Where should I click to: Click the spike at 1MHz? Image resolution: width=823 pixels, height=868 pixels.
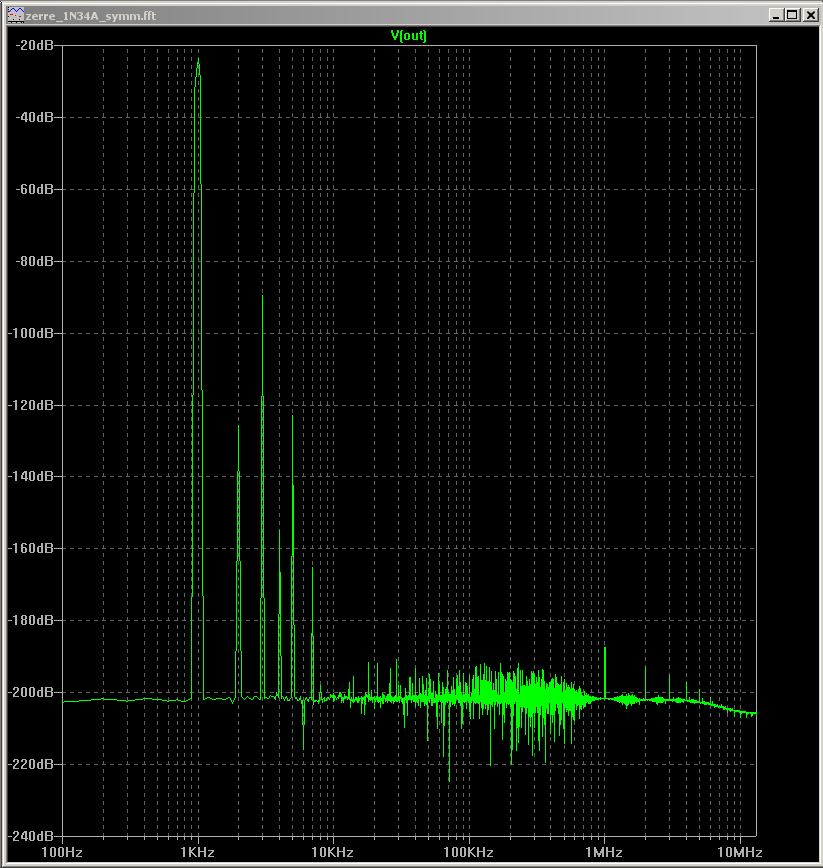tap(605, 650)
